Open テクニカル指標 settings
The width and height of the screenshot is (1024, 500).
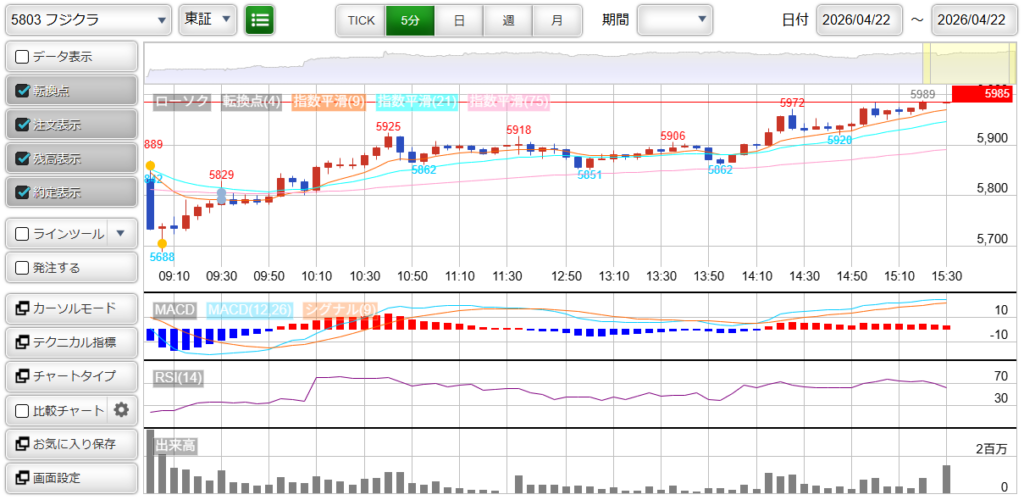point(71,342)
